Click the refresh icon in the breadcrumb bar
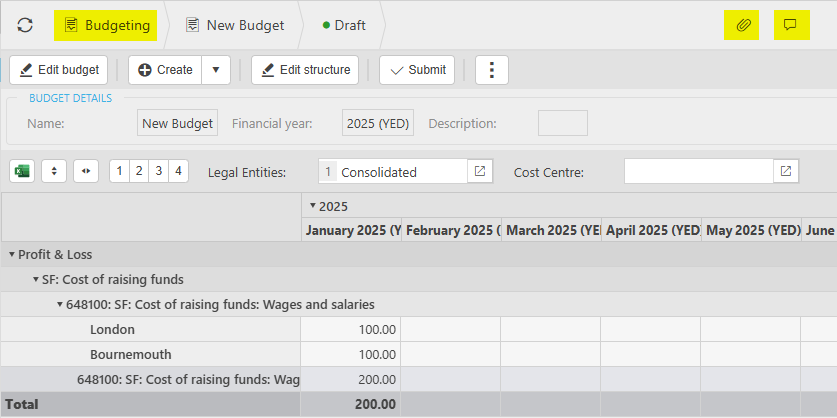837x418 pixels. (25, 25)
